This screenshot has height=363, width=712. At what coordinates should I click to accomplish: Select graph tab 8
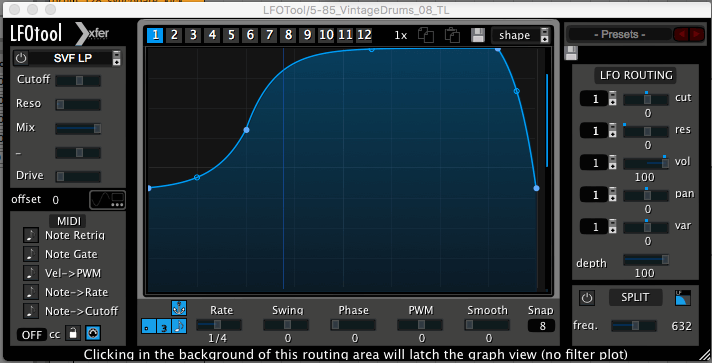[288, 35]
